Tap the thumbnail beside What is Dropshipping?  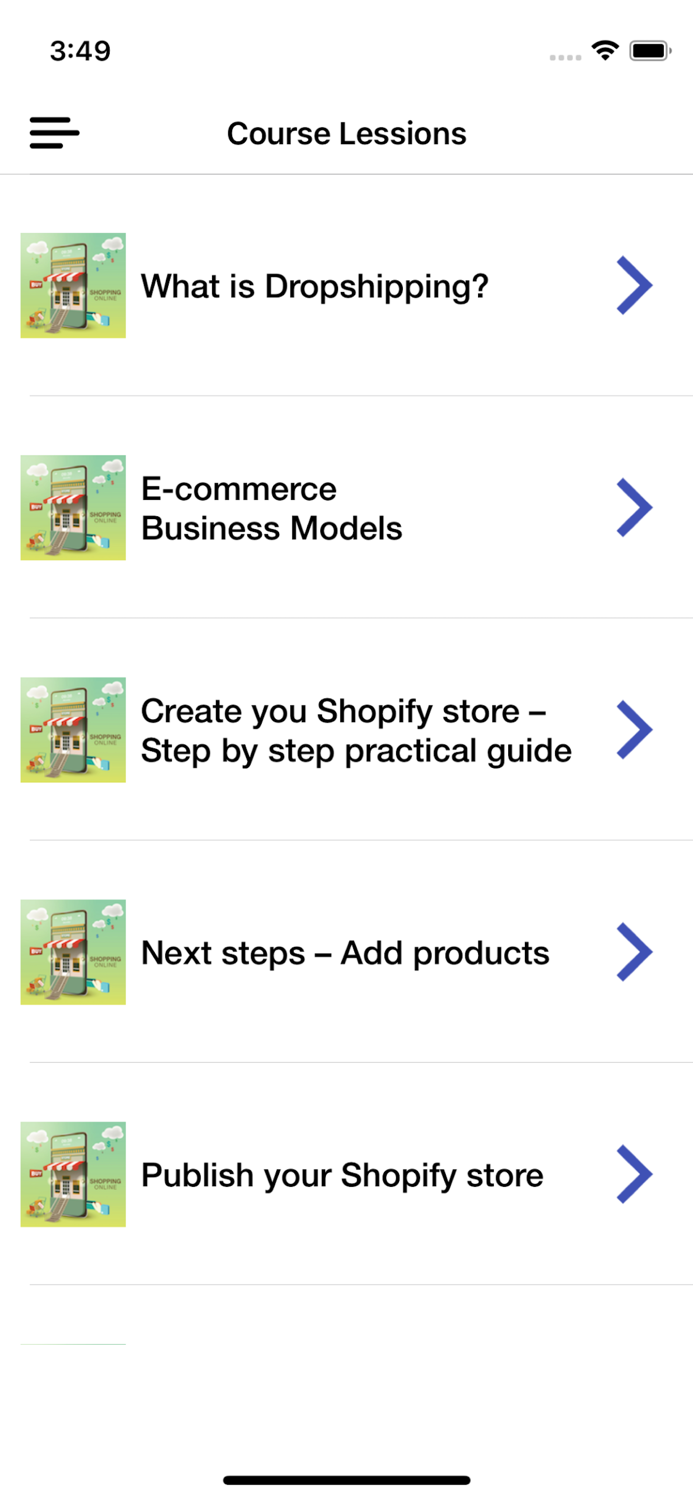click(x=73, y=286)
